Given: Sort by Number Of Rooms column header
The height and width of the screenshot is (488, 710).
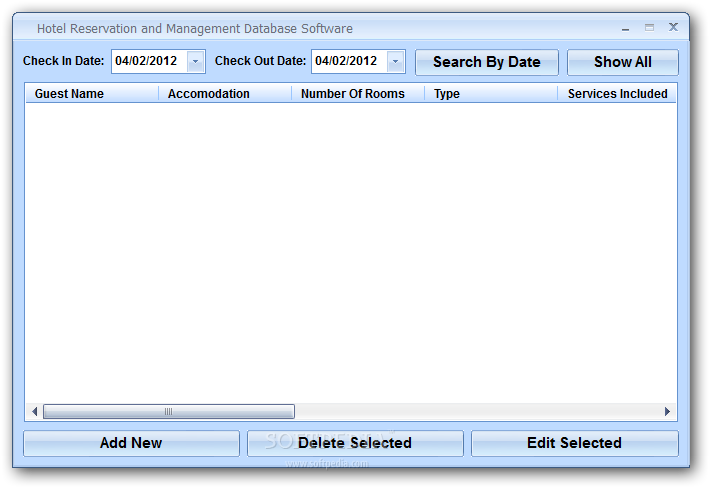Looking at the screenshot, I should tap(358, 94).
